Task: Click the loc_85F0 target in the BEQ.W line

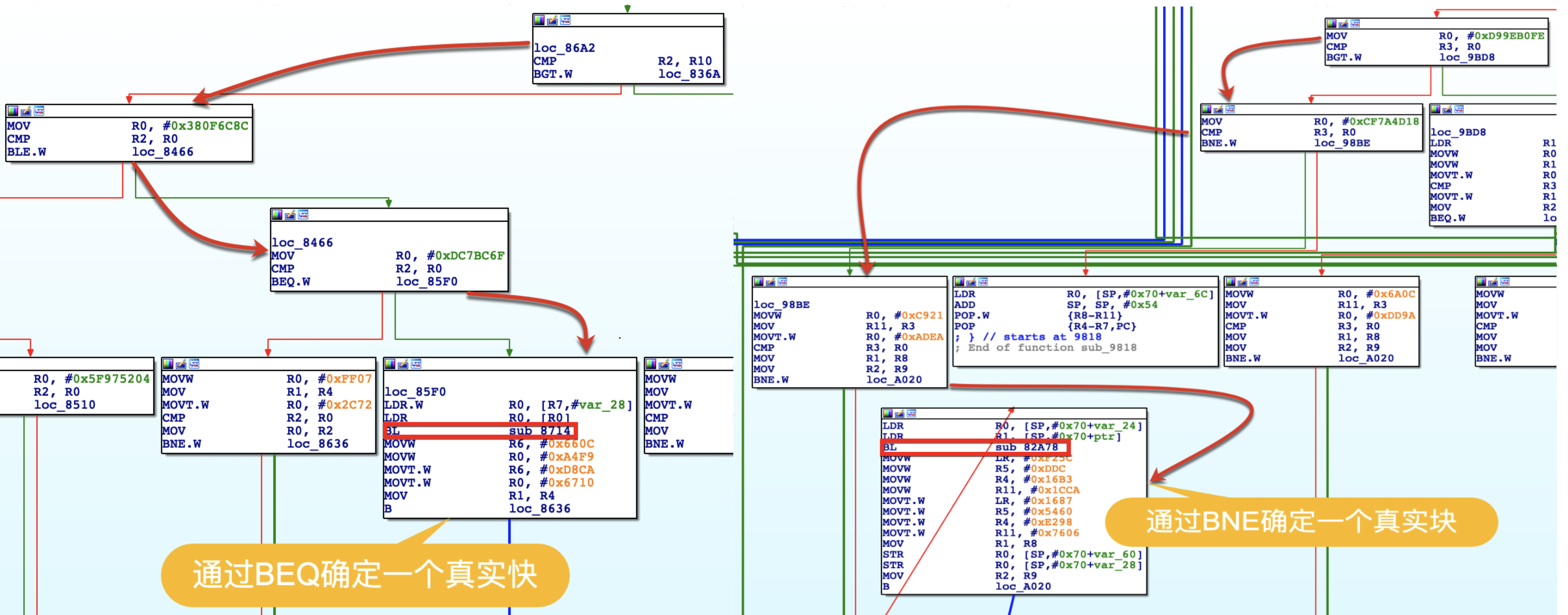Action: 427,282
